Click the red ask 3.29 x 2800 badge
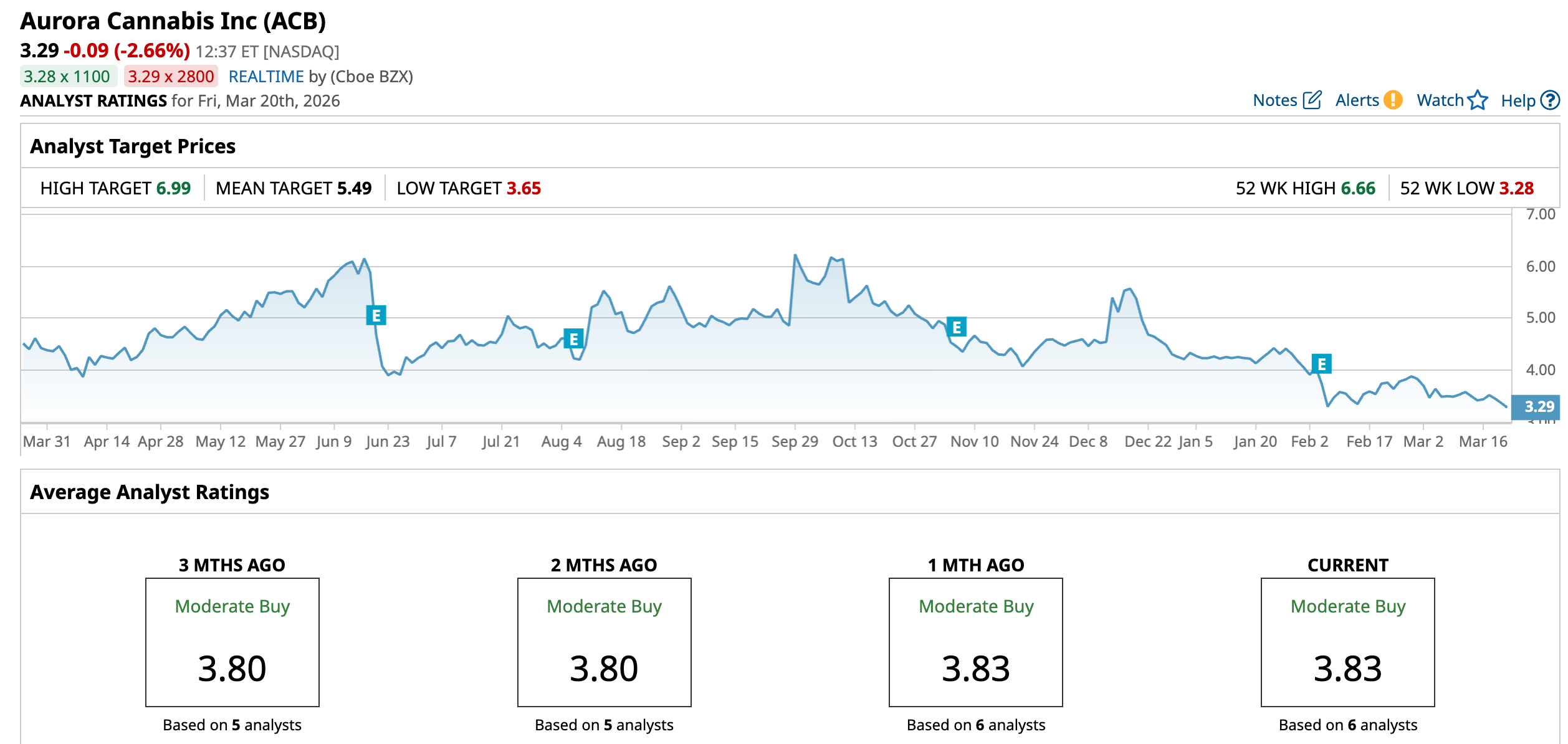The width and height of the screenshot is (1568, 744). pos(171,77)
